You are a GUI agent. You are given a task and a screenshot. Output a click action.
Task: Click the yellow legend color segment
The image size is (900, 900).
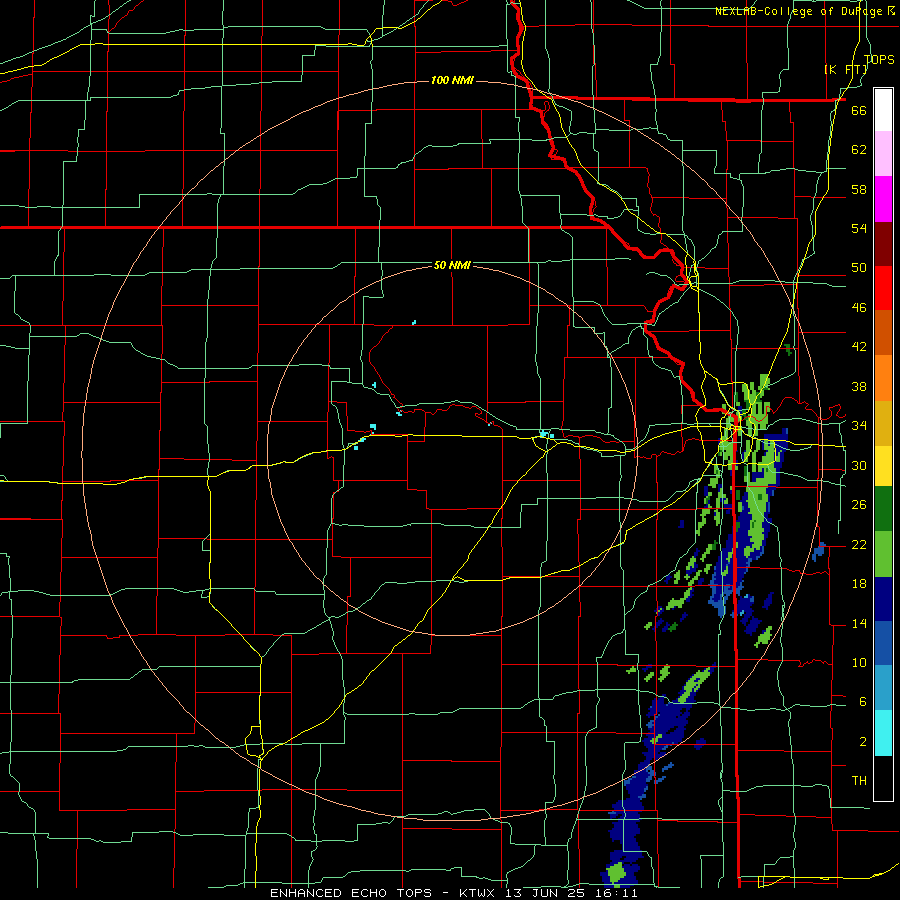tap(883, 465)
